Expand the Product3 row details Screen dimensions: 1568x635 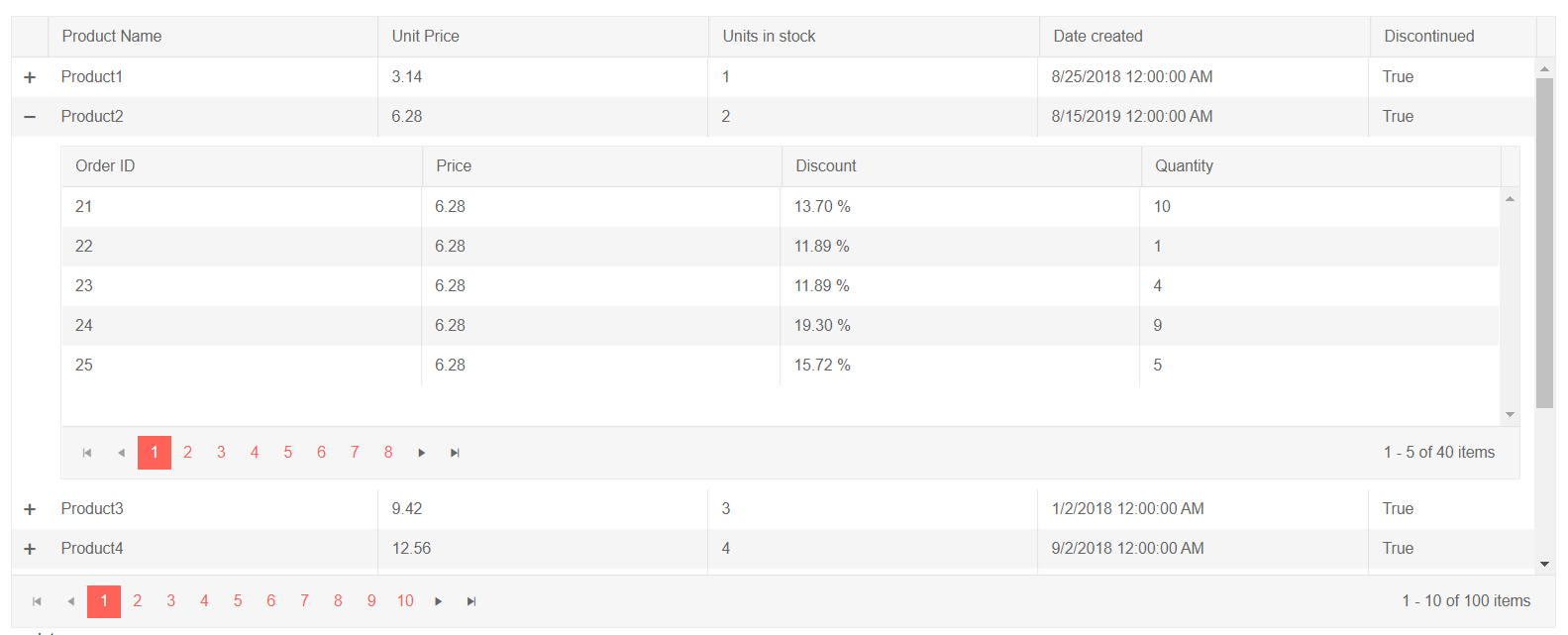tap(30, 509)
